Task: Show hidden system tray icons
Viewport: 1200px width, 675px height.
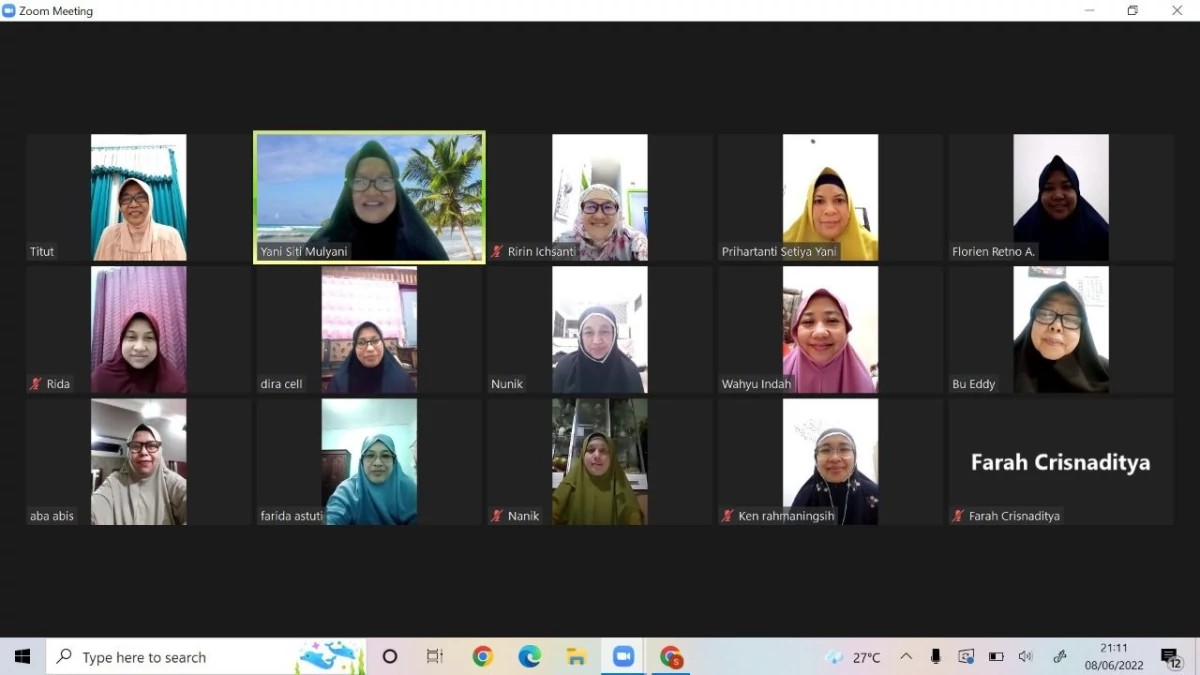Action: [x=906, y=657]
